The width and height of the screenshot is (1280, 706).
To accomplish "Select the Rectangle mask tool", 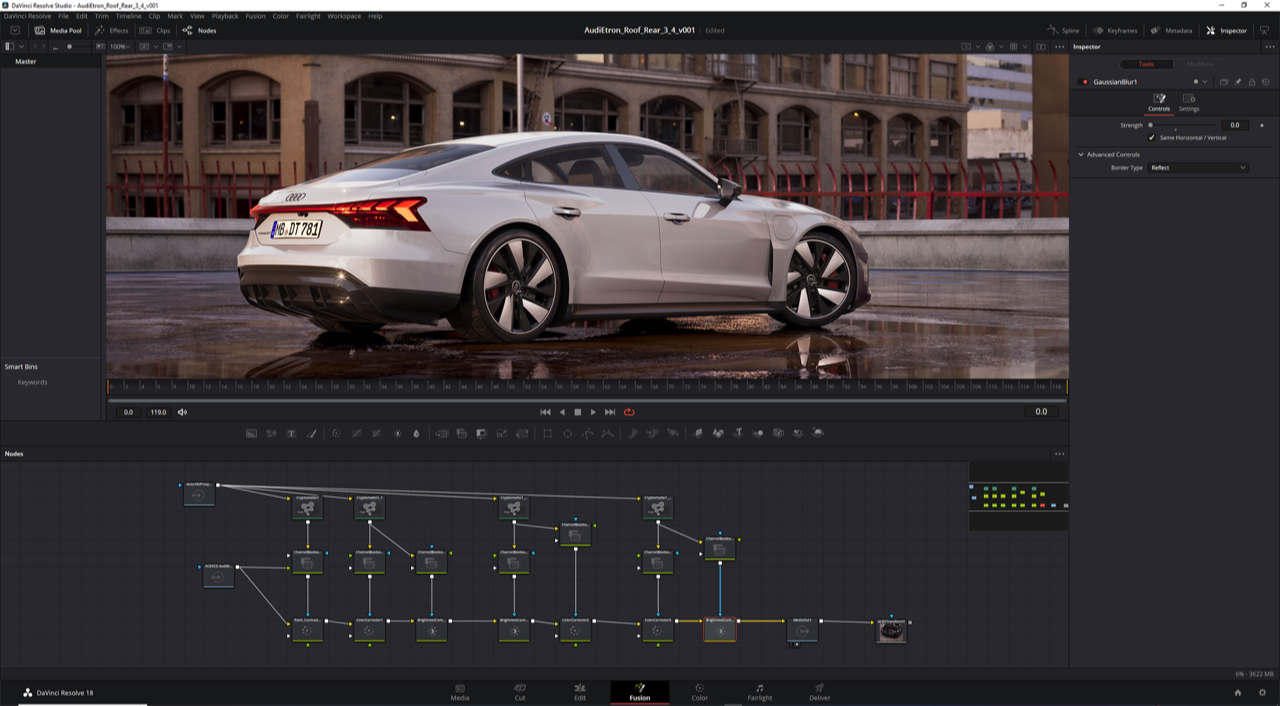I will pos(547,433).
